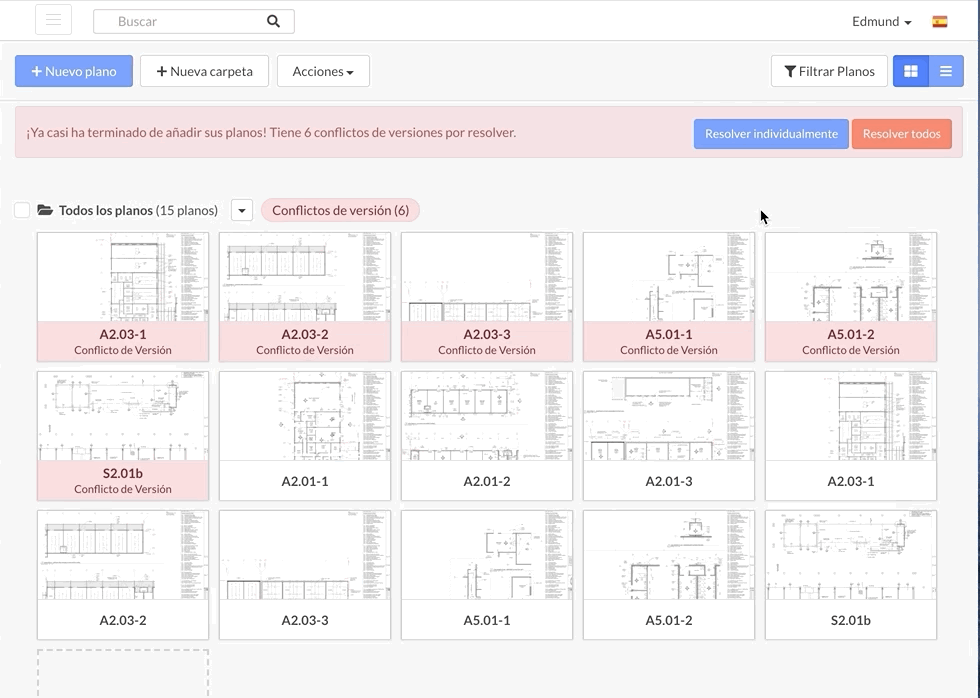980x698 pixels.
Task: Click the Spanish flag language icon
Action: [x=940, y=21]
